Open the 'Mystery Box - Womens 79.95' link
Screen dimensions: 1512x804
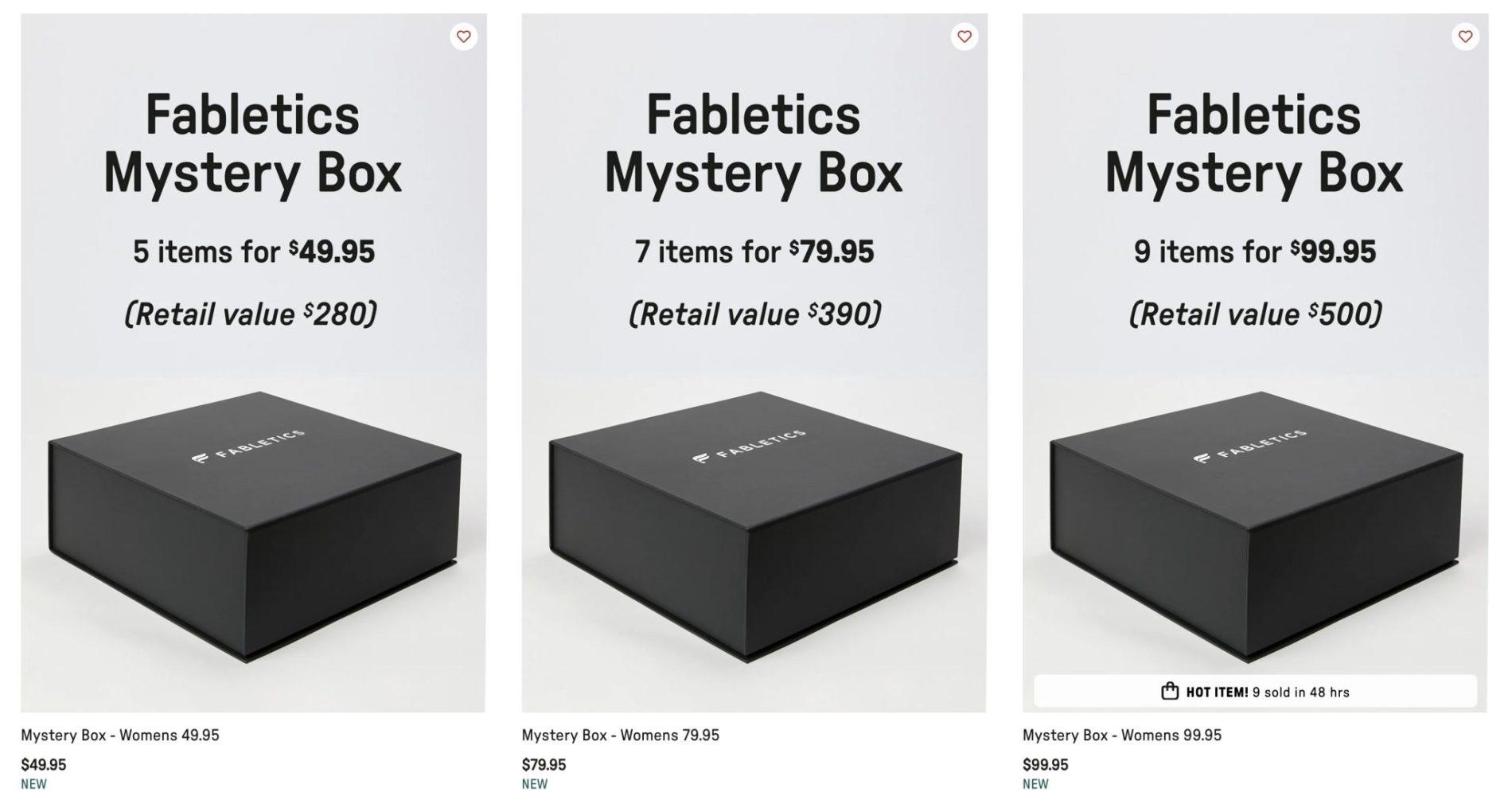[x=620, y=736]
